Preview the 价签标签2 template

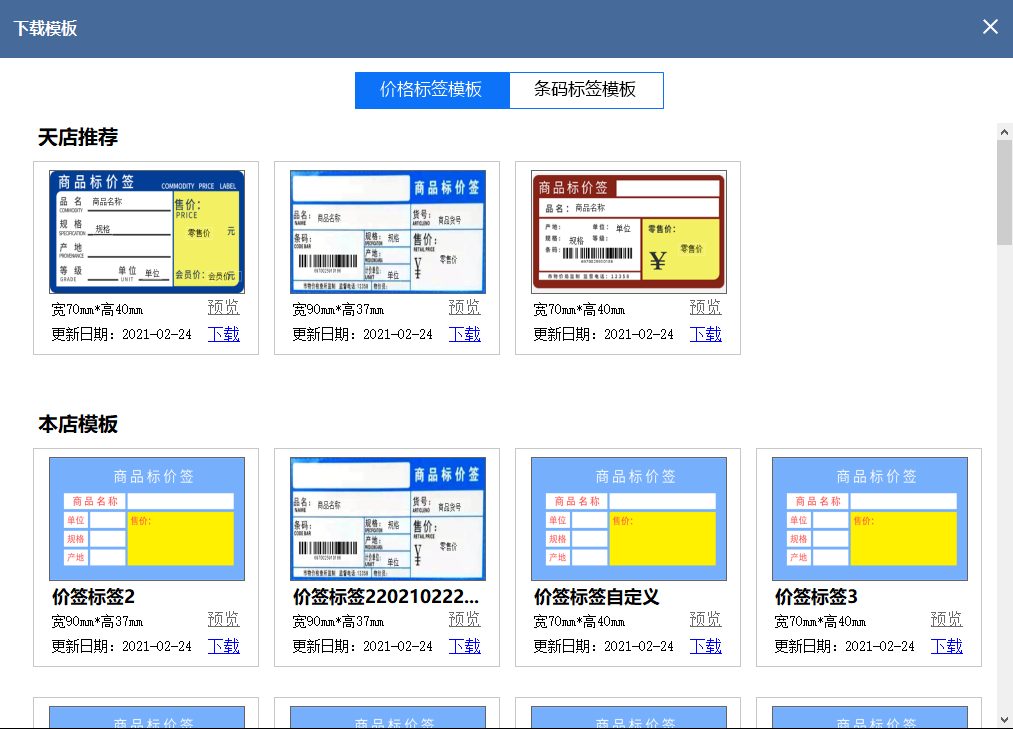tap(223, 619)
